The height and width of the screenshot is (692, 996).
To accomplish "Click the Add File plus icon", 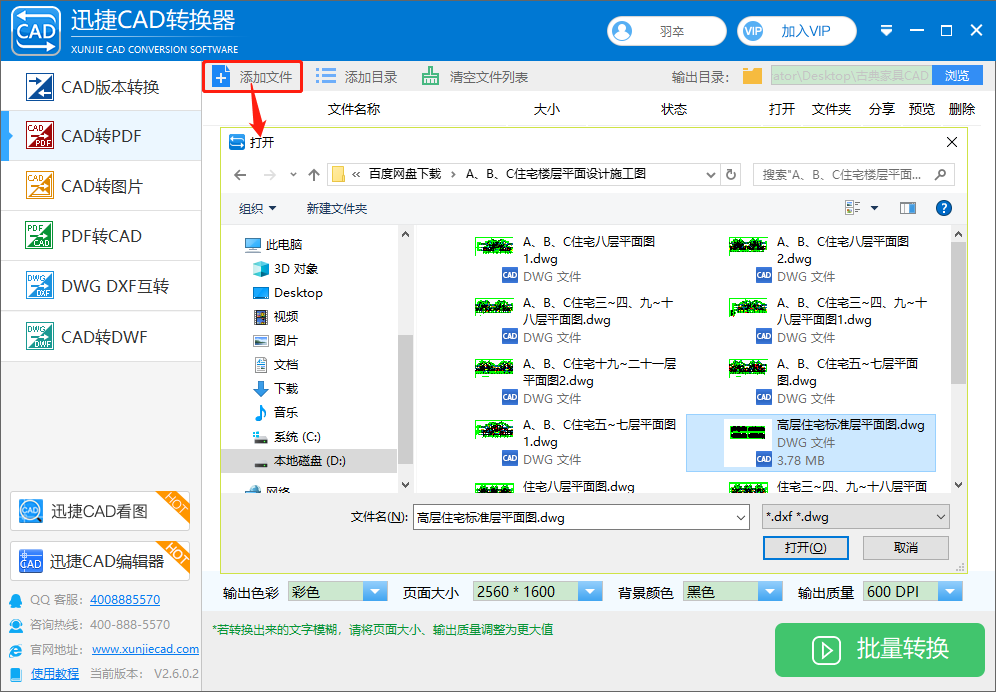I will tap(220, 77).
